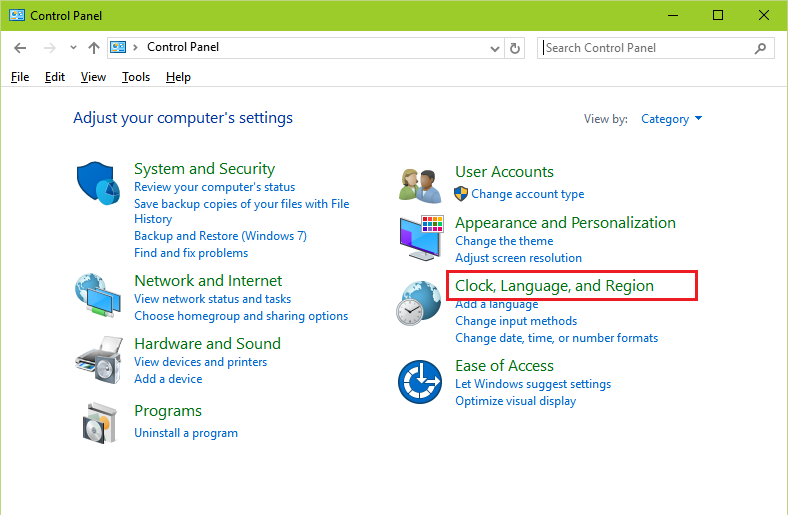Open the View menu
Viewport: 788px width, 515px height.
point(93,77)
